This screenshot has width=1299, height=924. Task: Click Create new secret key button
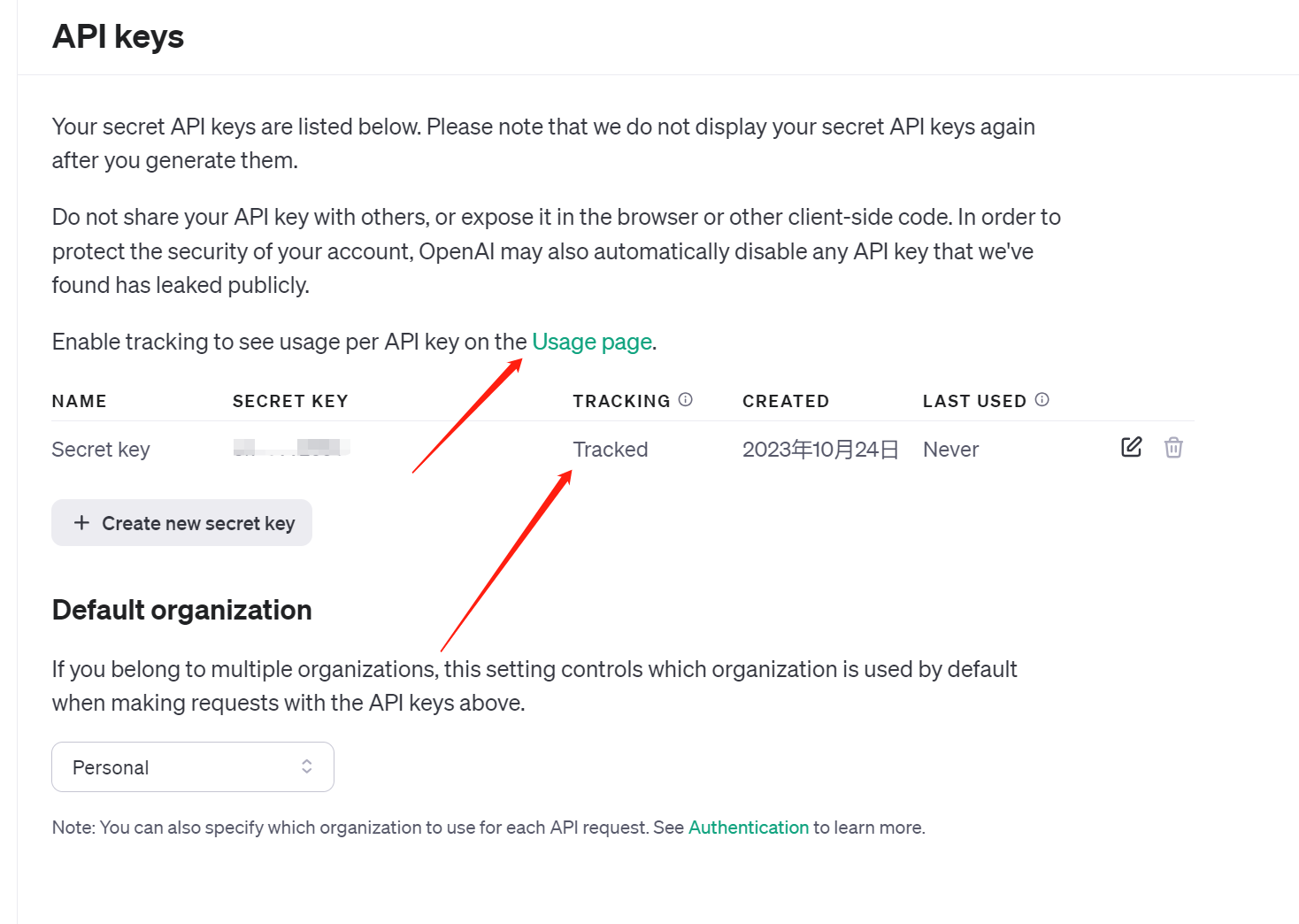tap(181, 523)
